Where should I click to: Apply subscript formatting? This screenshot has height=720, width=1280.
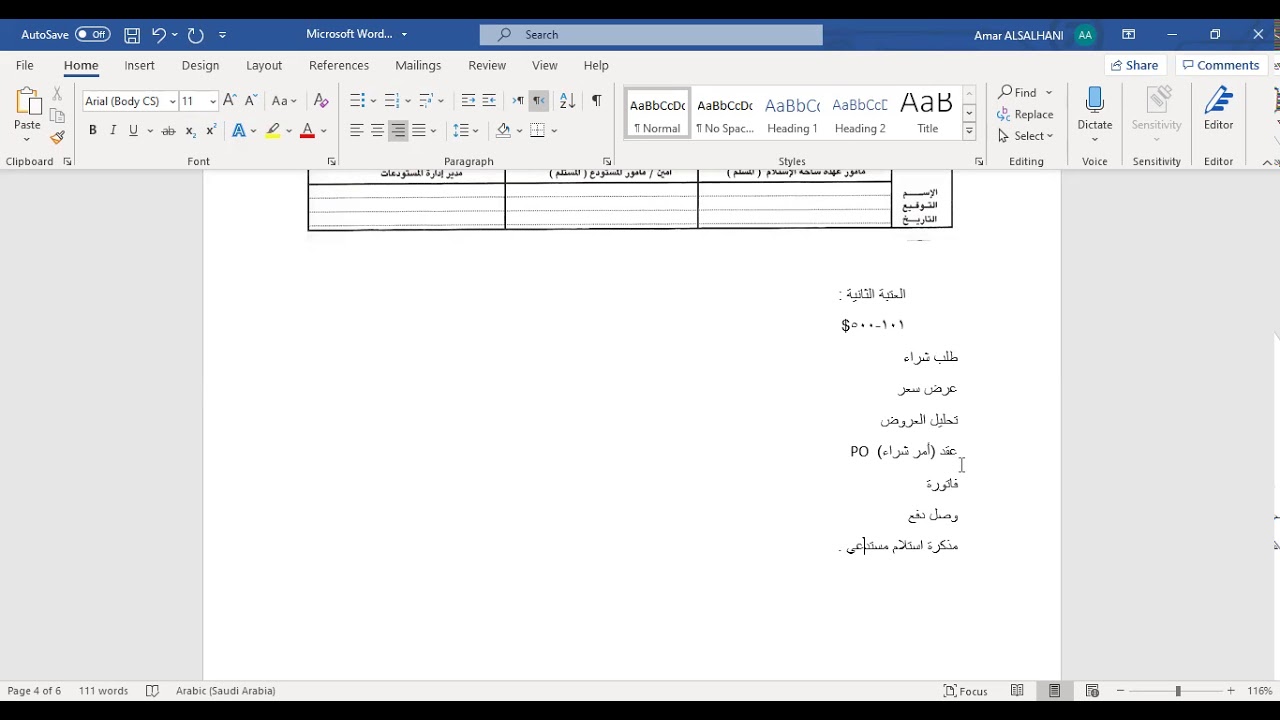point(191,131)
